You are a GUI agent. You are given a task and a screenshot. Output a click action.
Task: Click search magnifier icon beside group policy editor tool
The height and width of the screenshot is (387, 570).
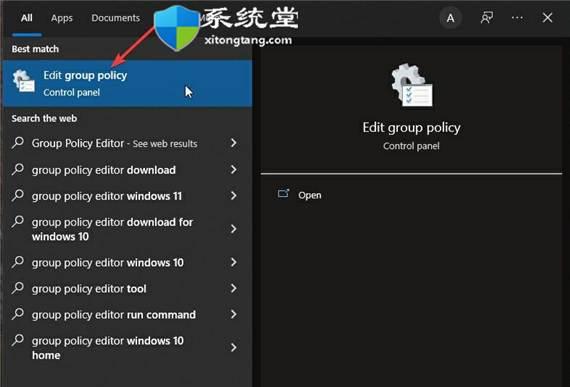point(17,288)
